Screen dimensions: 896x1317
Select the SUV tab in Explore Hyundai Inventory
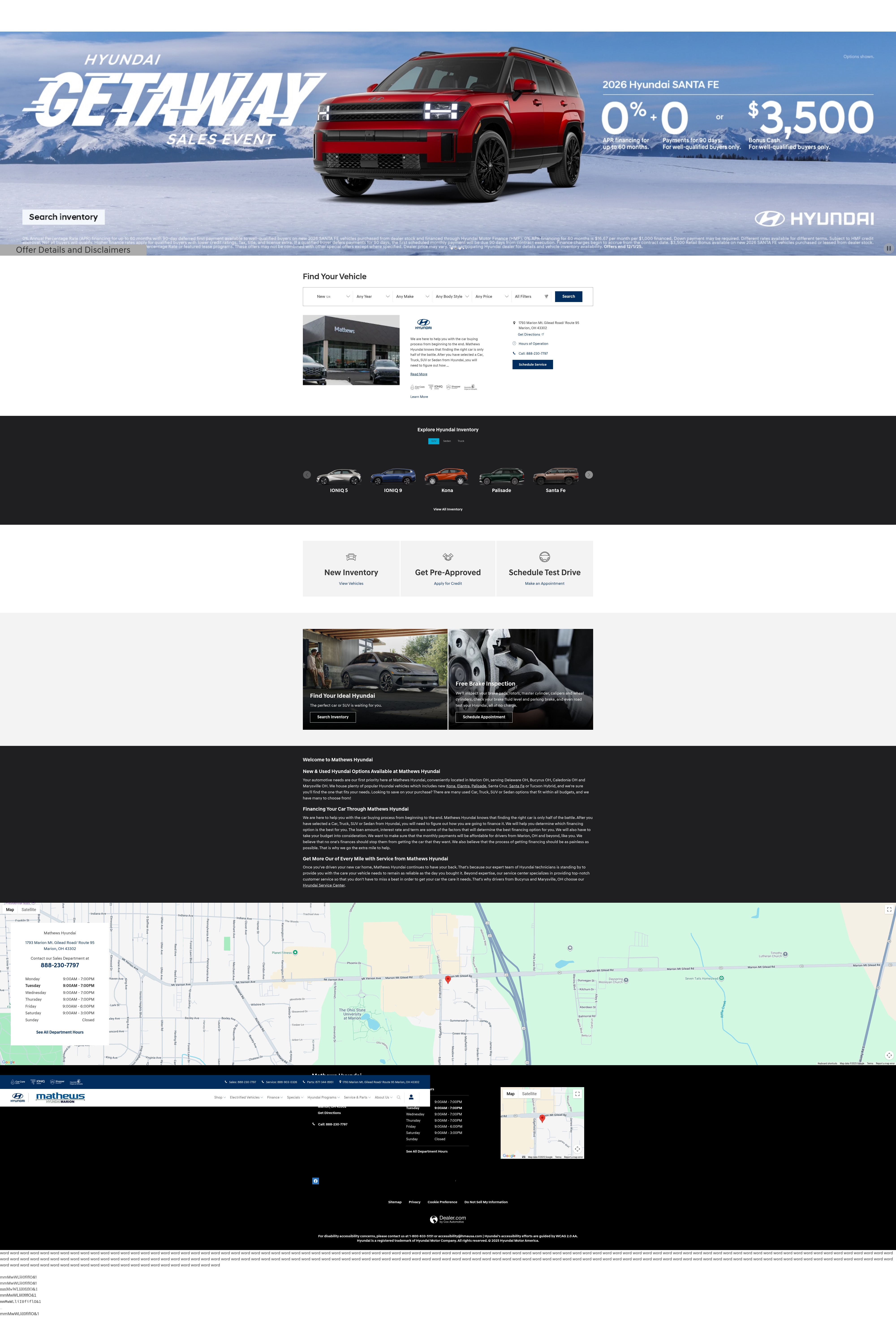click(x=433, y=441)
